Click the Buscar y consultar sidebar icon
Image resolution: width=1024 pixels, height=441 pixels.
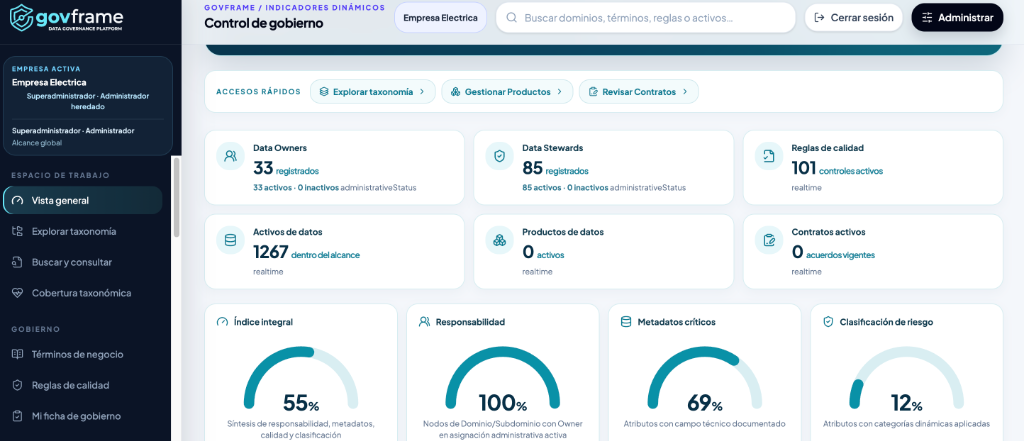click(x=18, y=262)
